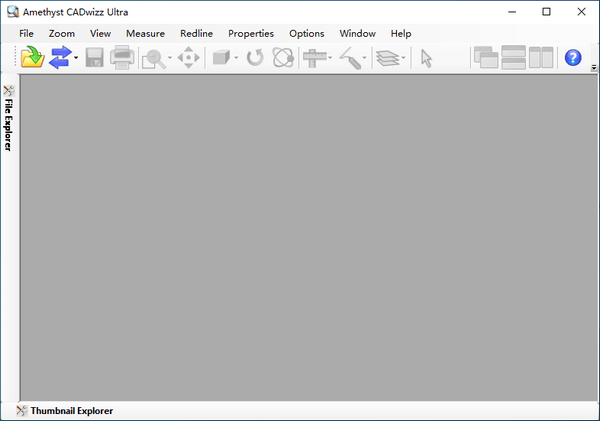Open the Measure menu
This screenshot has width=600, height=421.
click(145, 33)
